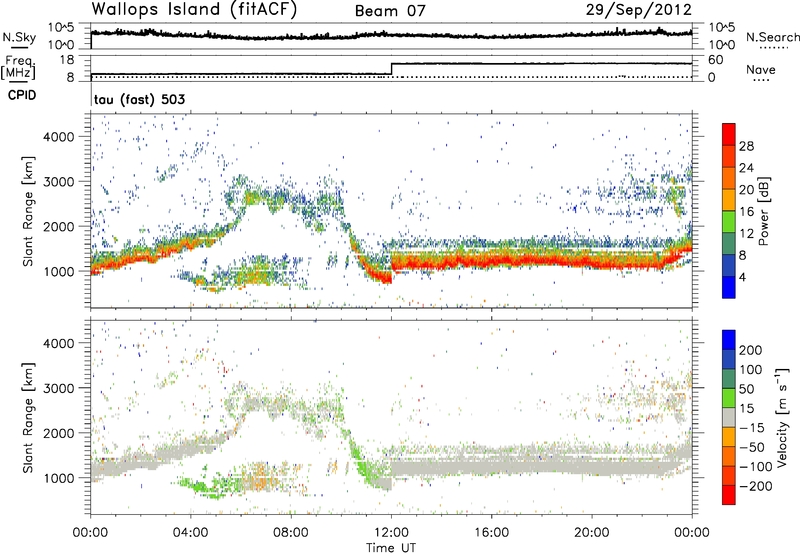Screen dimensions: 800x554
Task: Click the 2000 label on power panel axis
Action: coord(59,226)
